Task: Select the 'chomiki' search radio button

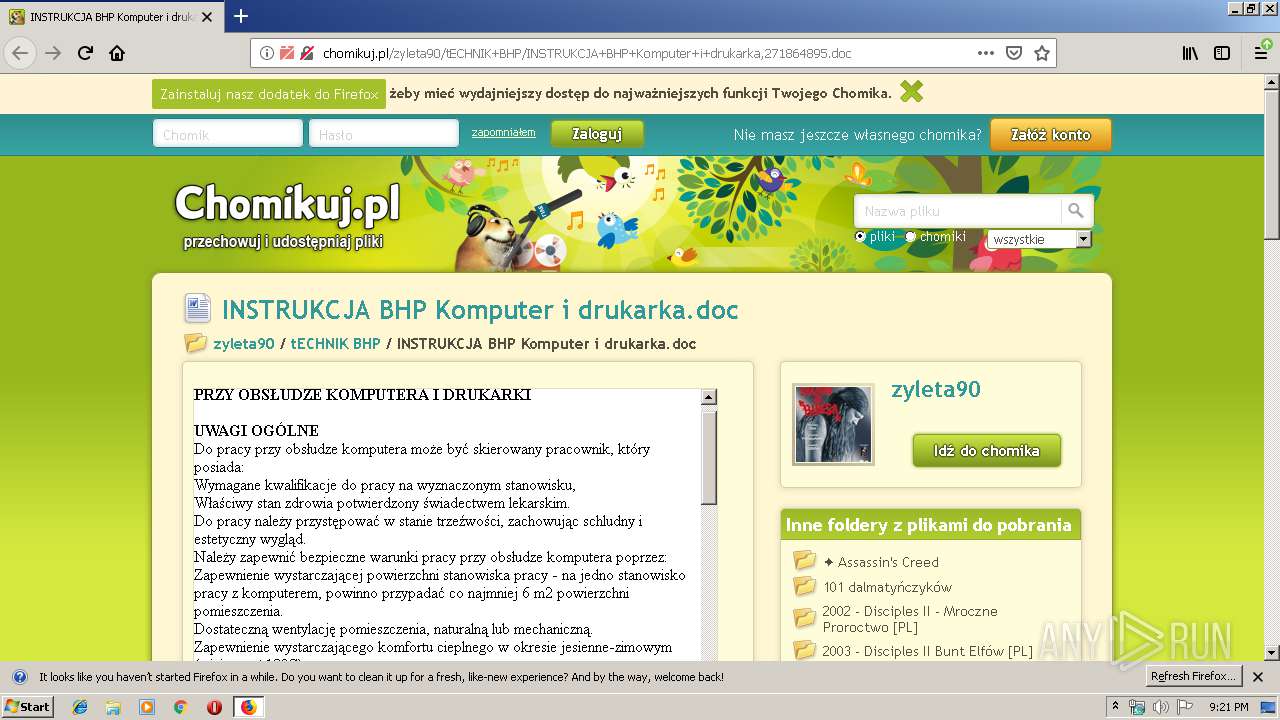Action: point(910,237)
